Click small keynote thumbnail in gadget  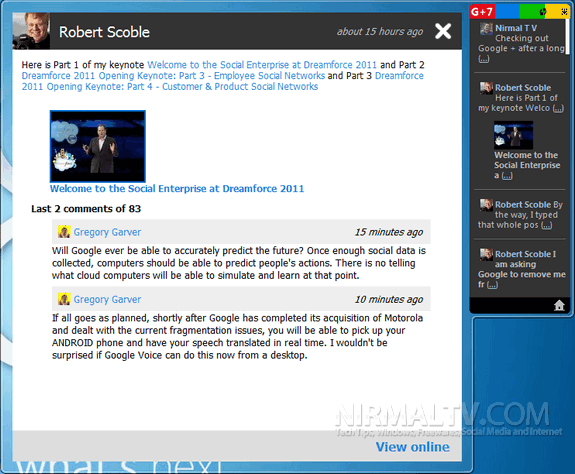(513, 135)
